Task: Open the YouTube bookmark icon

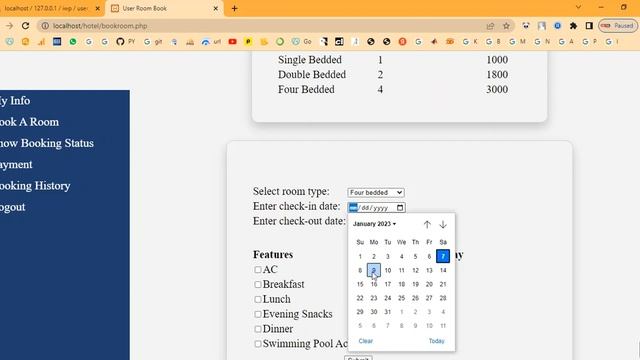Action: 232,42
